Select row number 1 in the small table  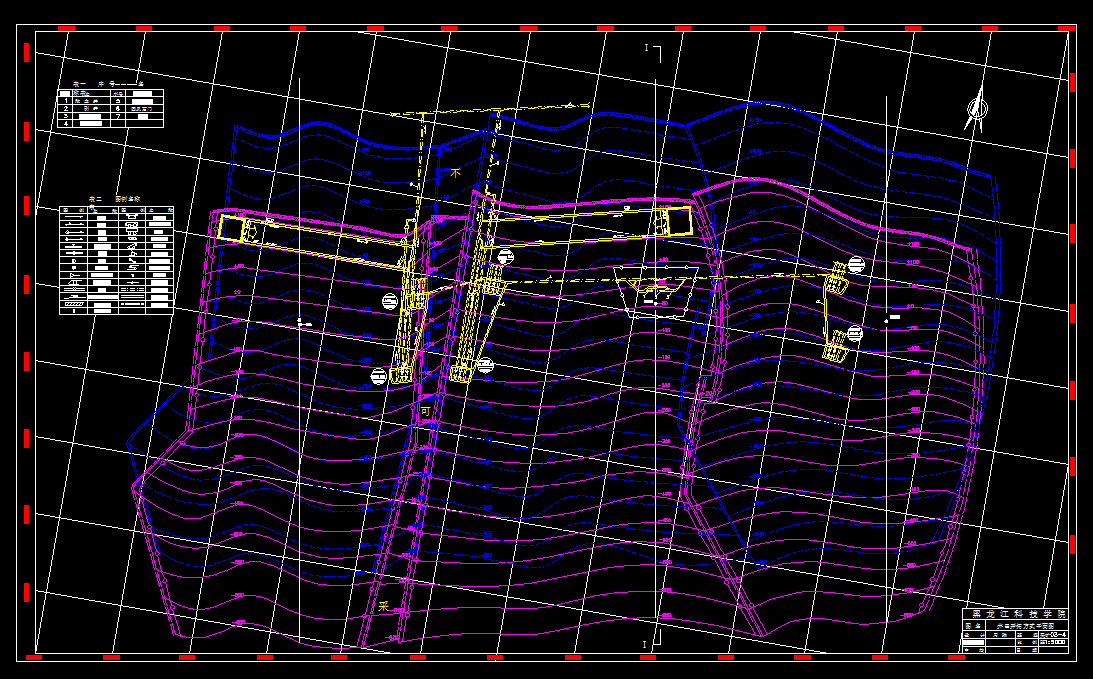point(66,100)
